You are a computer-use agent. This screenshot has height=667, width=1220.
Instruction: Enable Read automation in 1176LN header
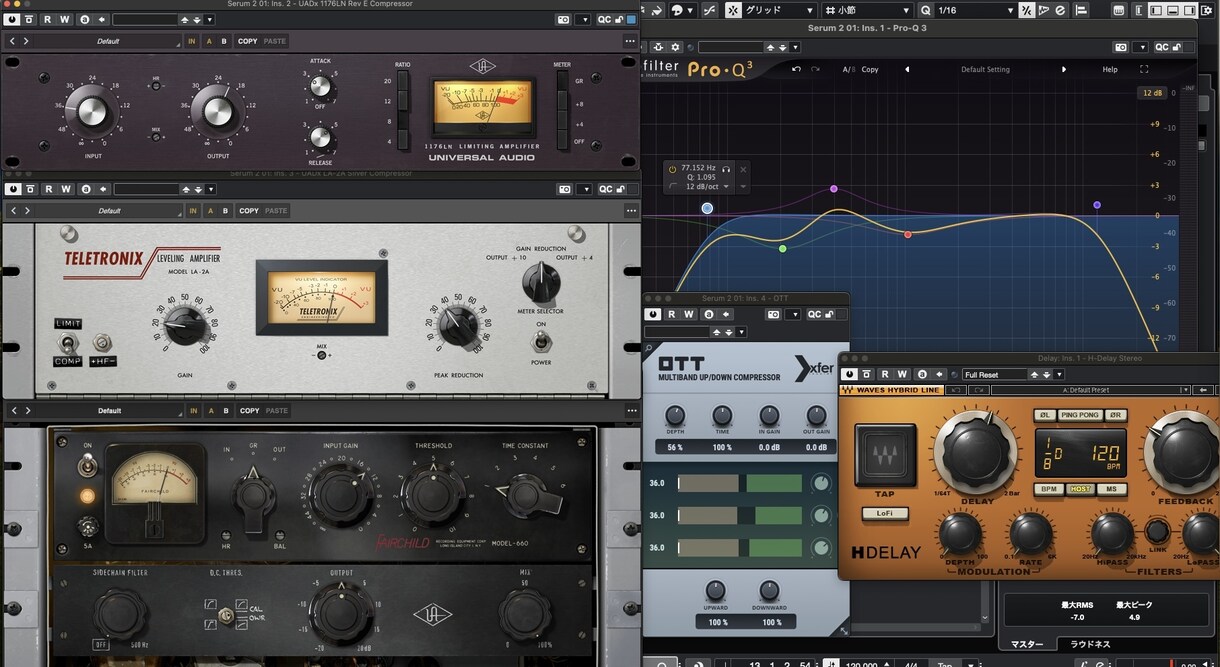tap(47, 19)
